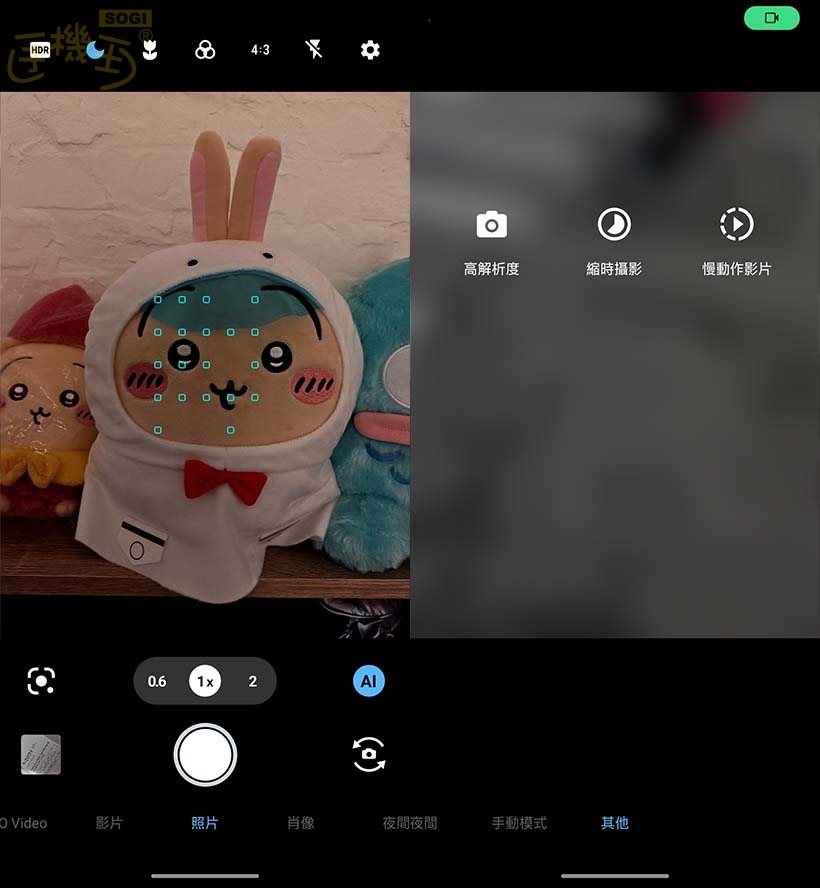Select the 其他 more modes tab
Viewport: 820px width, 888px height.
point(614,823)
